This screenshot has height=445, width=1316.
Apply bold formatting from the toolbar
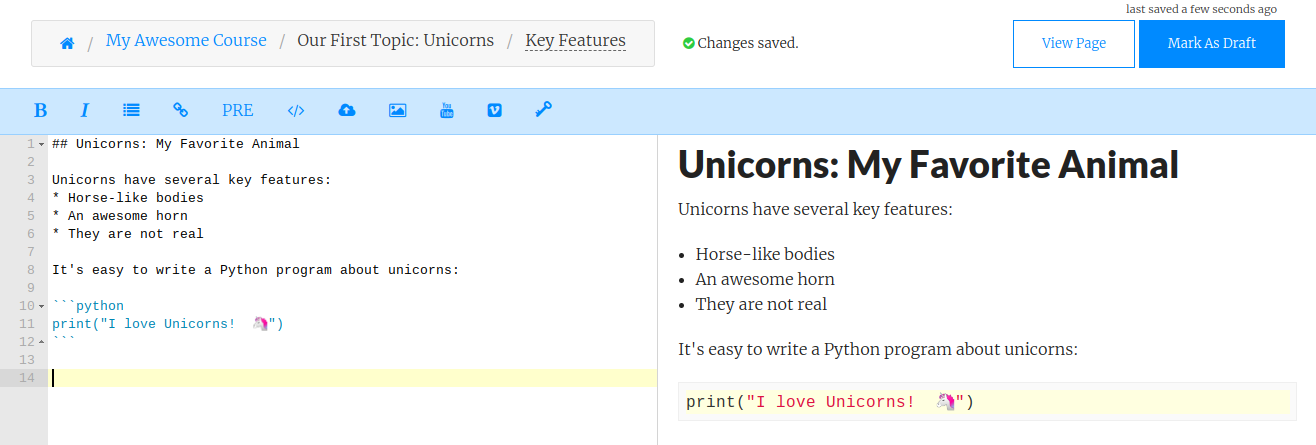pyautogui.click(x=41, y=110)
